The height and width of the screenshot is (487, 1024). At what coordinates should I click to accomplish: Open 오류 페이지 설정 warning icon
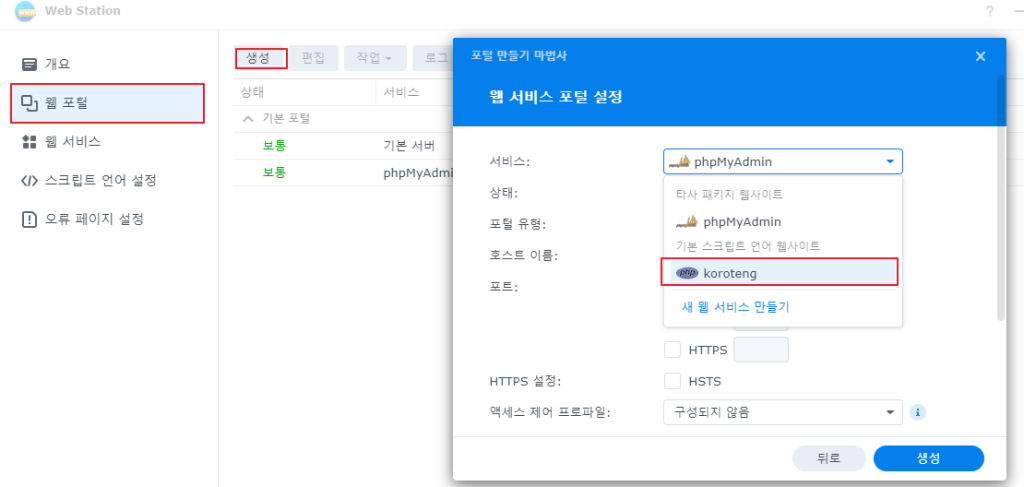(x=29, y=219)
